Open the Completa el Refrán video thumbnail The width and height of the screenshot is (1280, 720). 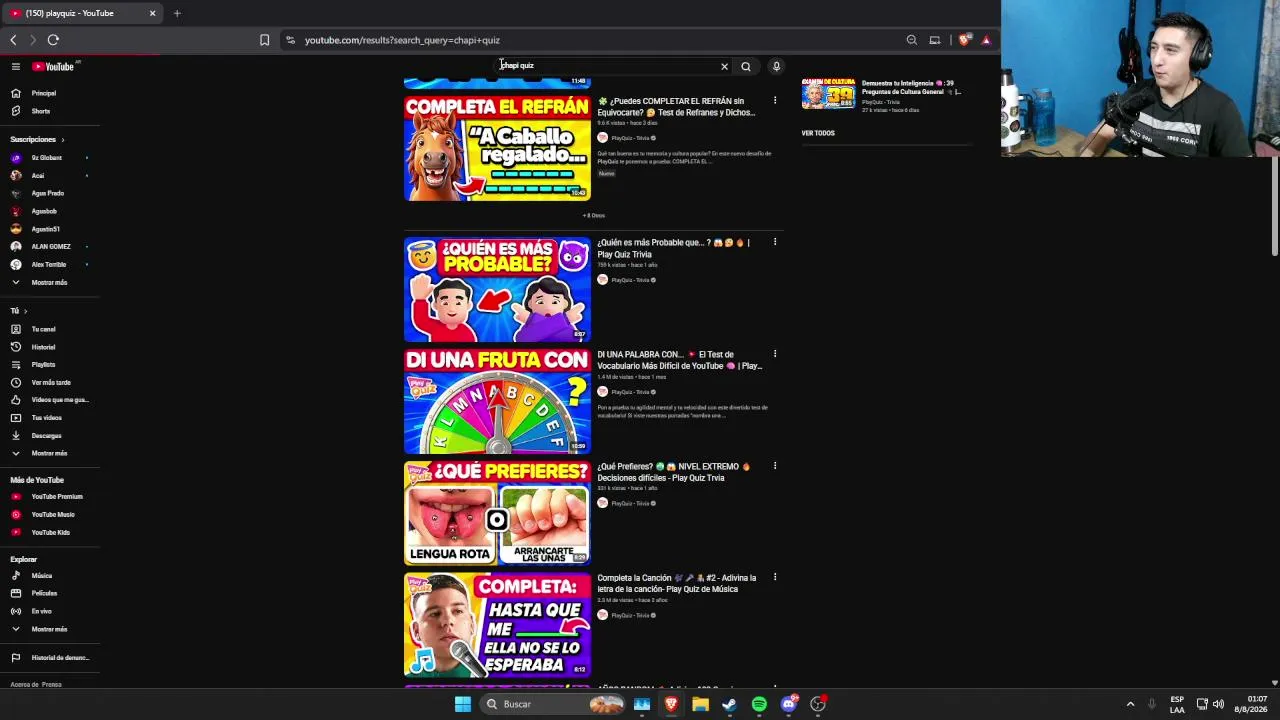[x=497, y=148]
